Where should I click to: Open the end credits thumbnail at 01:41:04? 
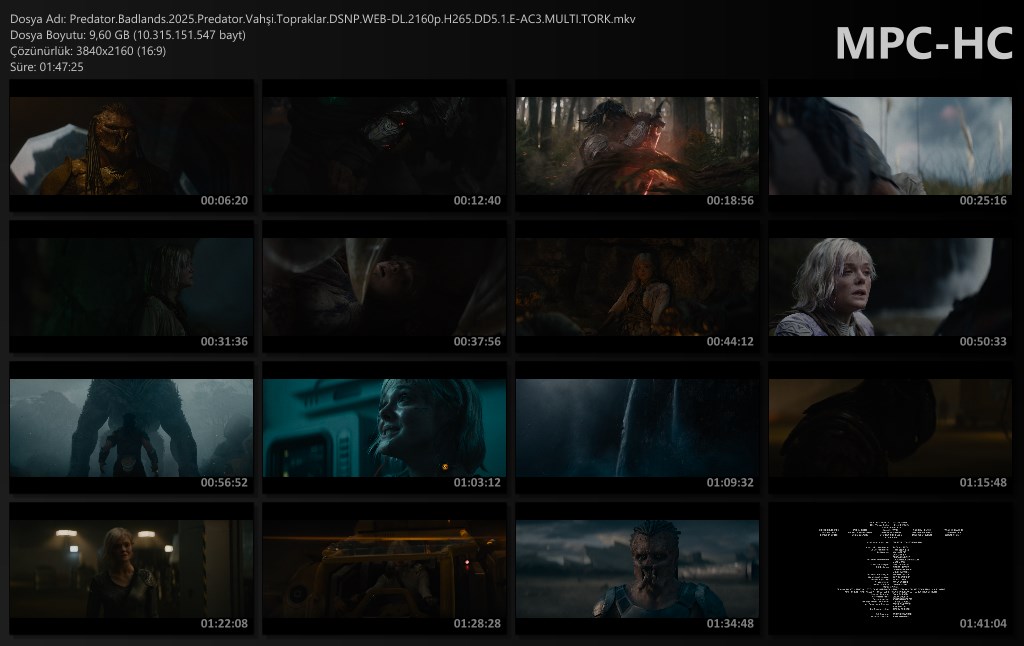pyautogui.click(x=890, y=569)
